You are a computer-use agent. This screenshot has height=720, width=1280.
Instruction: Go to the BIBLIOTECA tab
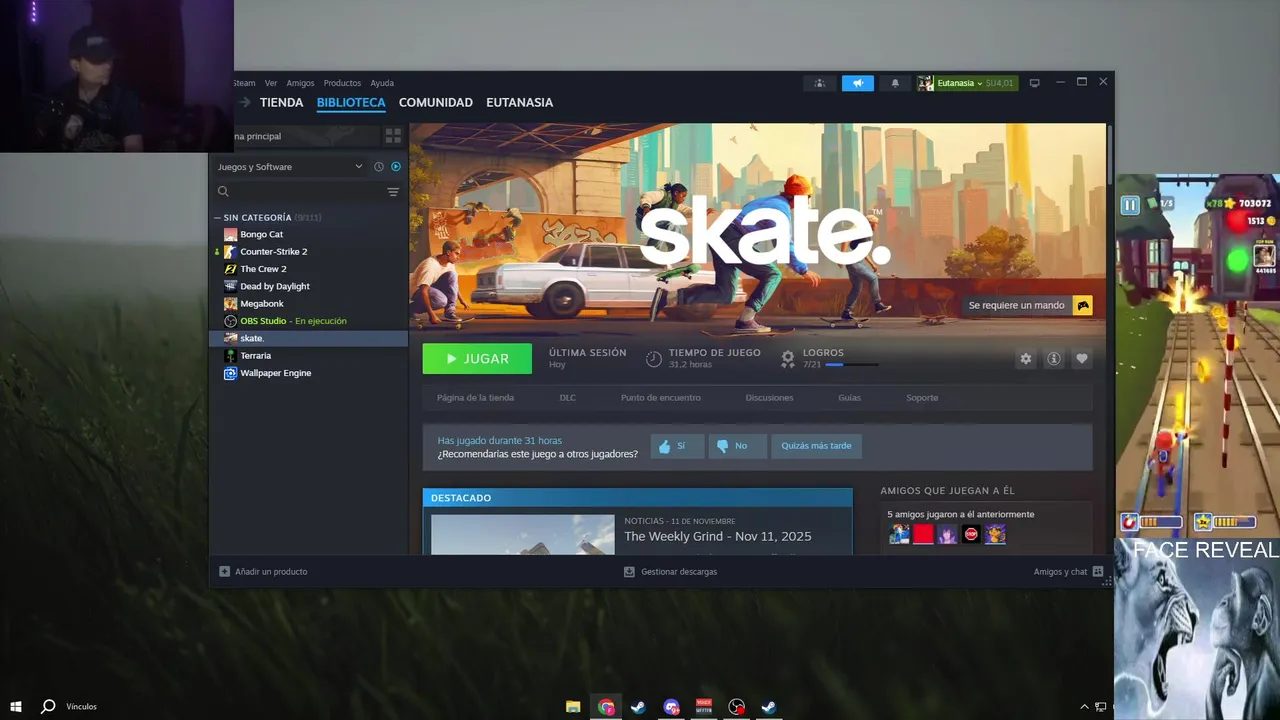(351, 102)
